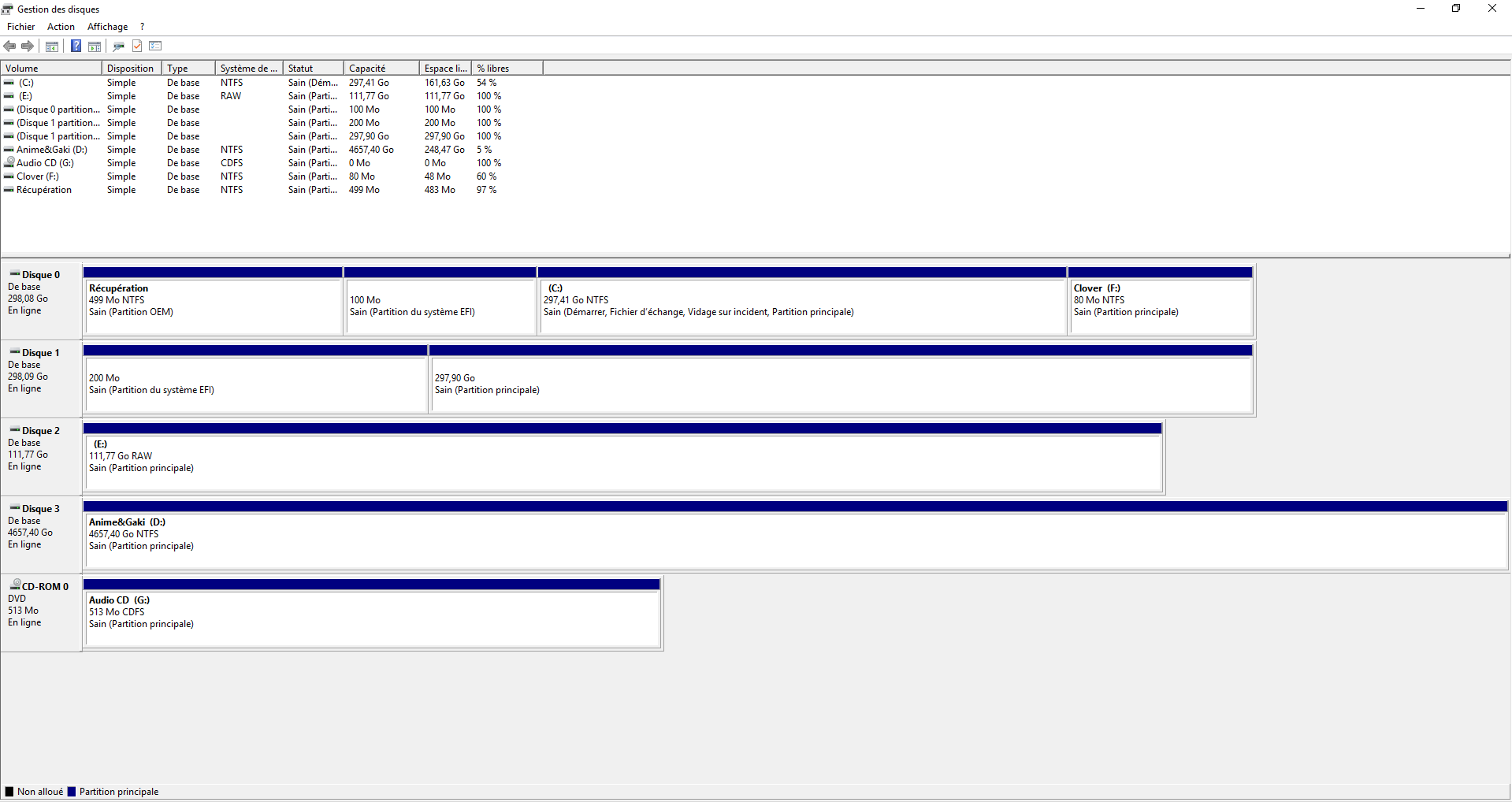Click the properties checkmark document icon
This screenshot has width=1512, height=802.
coord(137,46)
